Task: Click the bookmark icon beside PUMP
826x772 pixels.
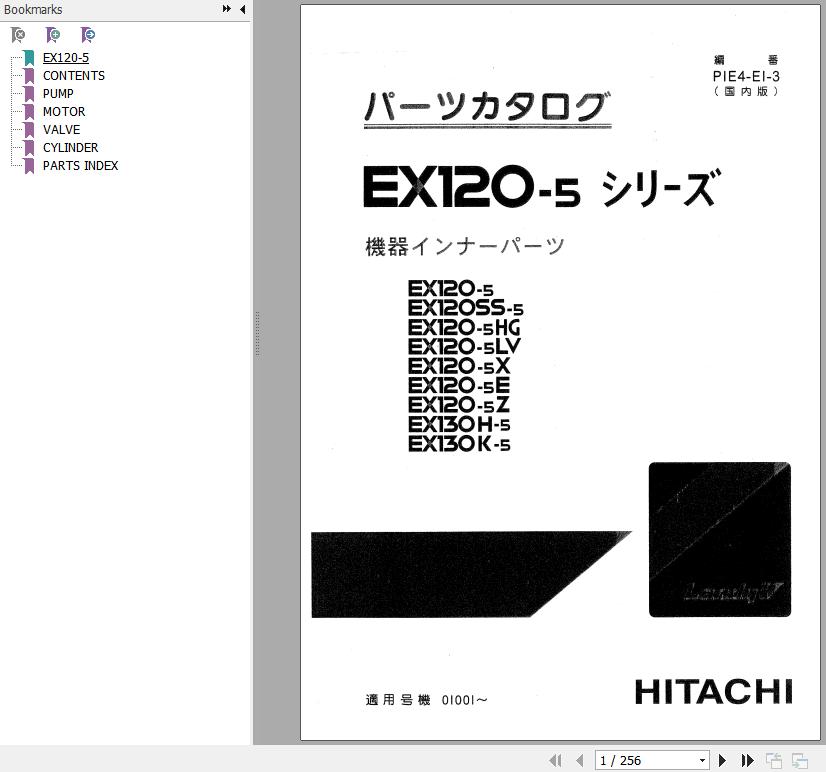Action: point(29,94)
